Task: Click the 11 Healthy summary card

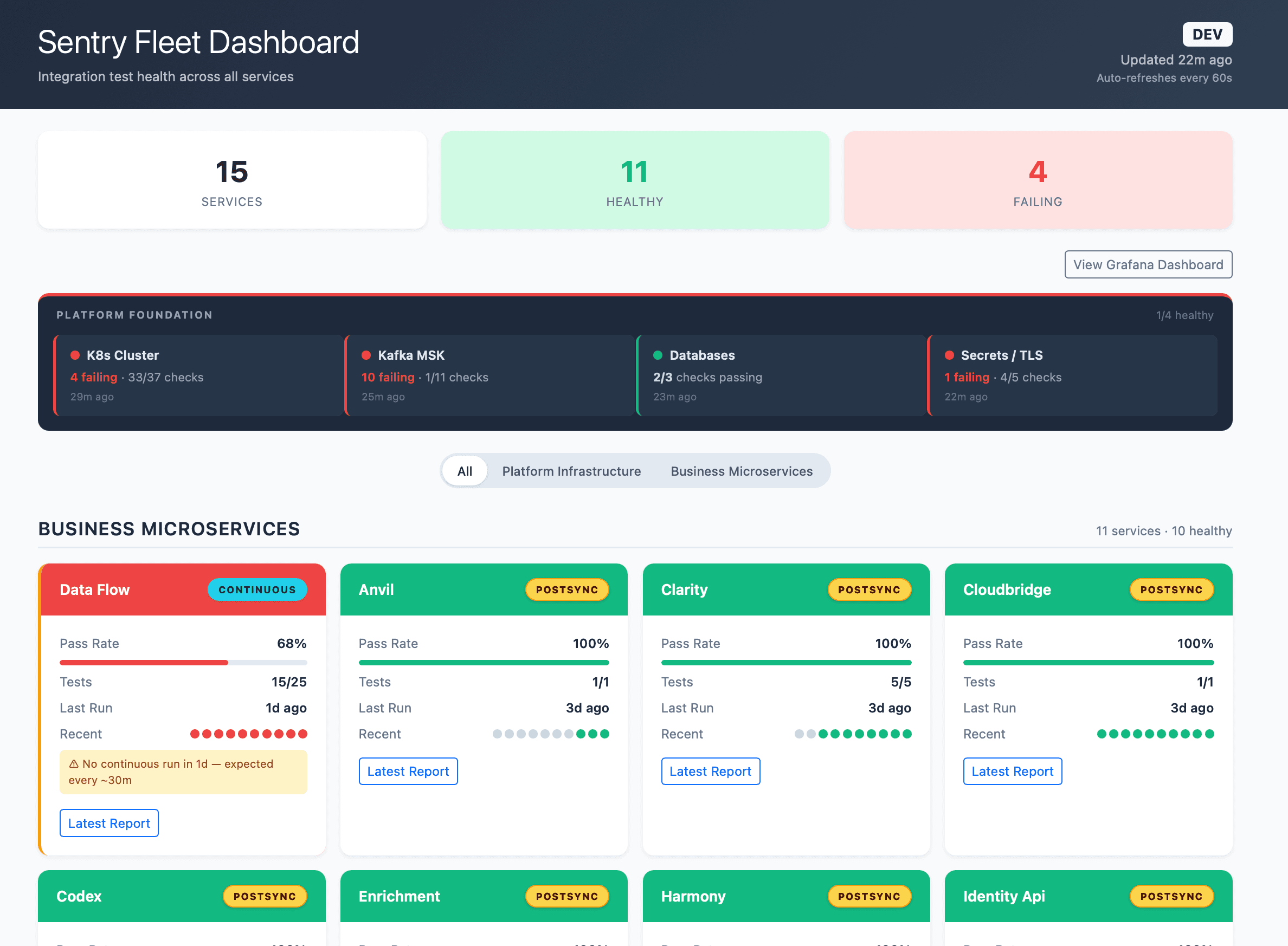Action: coord(635,180)
